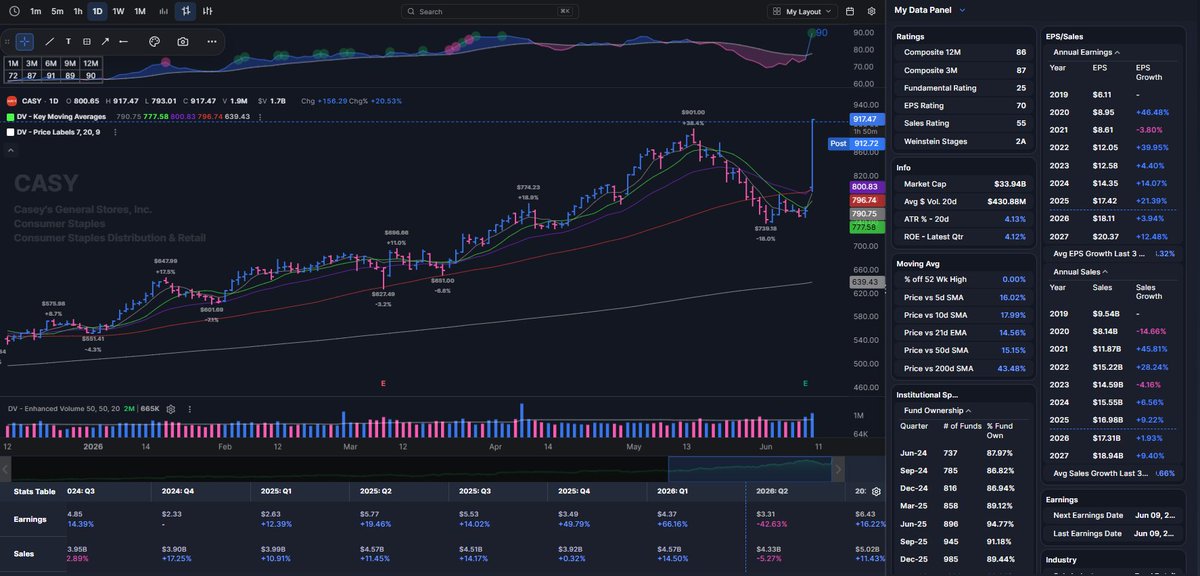Click the drawing toolbar drag handle
This screenshot has height=576, width=1200.
pos(6,41)
